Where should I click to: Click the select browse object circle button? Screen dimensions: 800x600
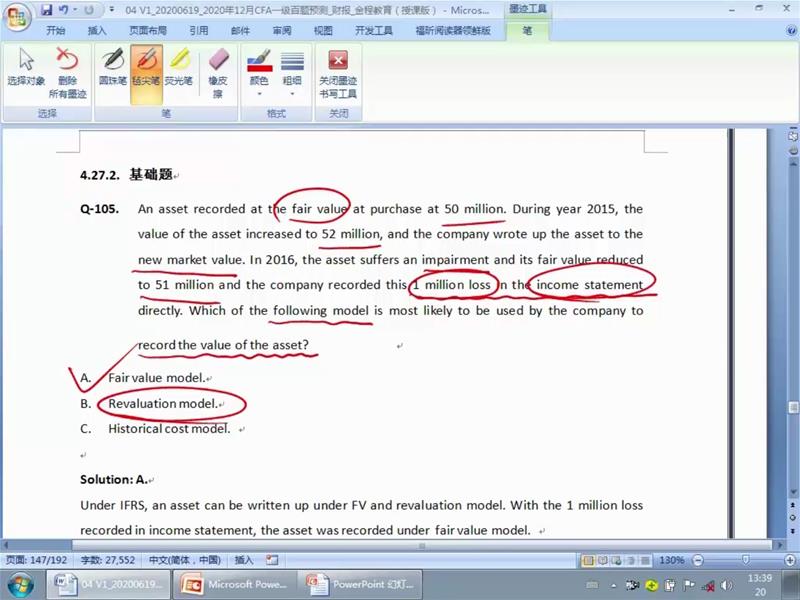pyautogui.click(x=793, y=517)
